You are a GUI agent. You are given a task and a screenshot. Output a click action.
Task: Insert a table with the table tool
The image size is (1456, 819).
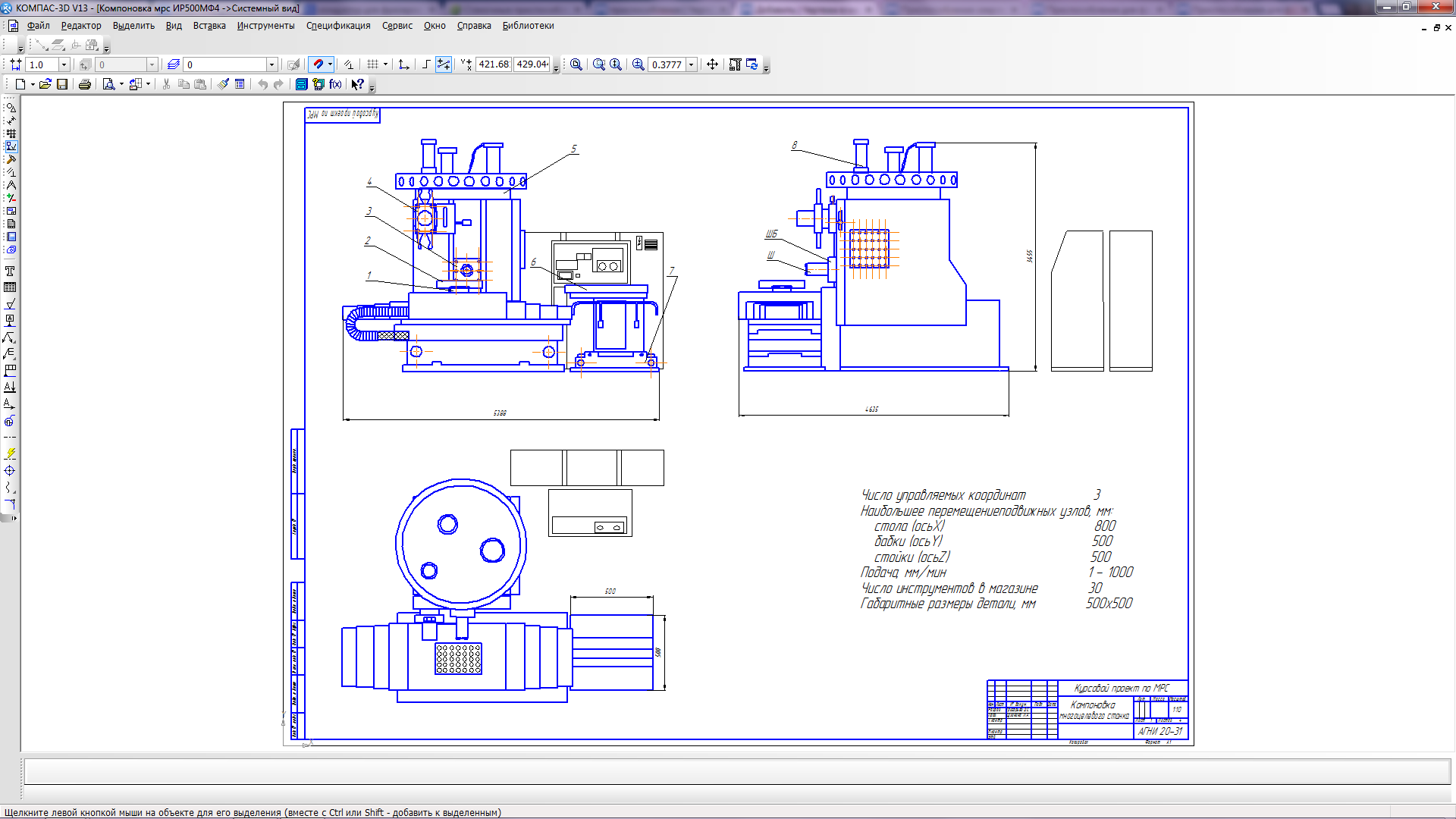click(x=10, y=287)
